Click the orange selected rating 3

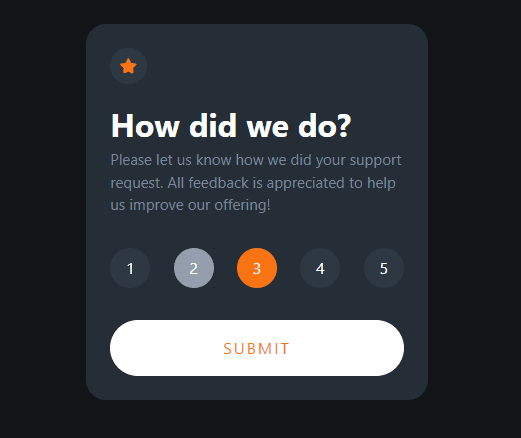257,268
